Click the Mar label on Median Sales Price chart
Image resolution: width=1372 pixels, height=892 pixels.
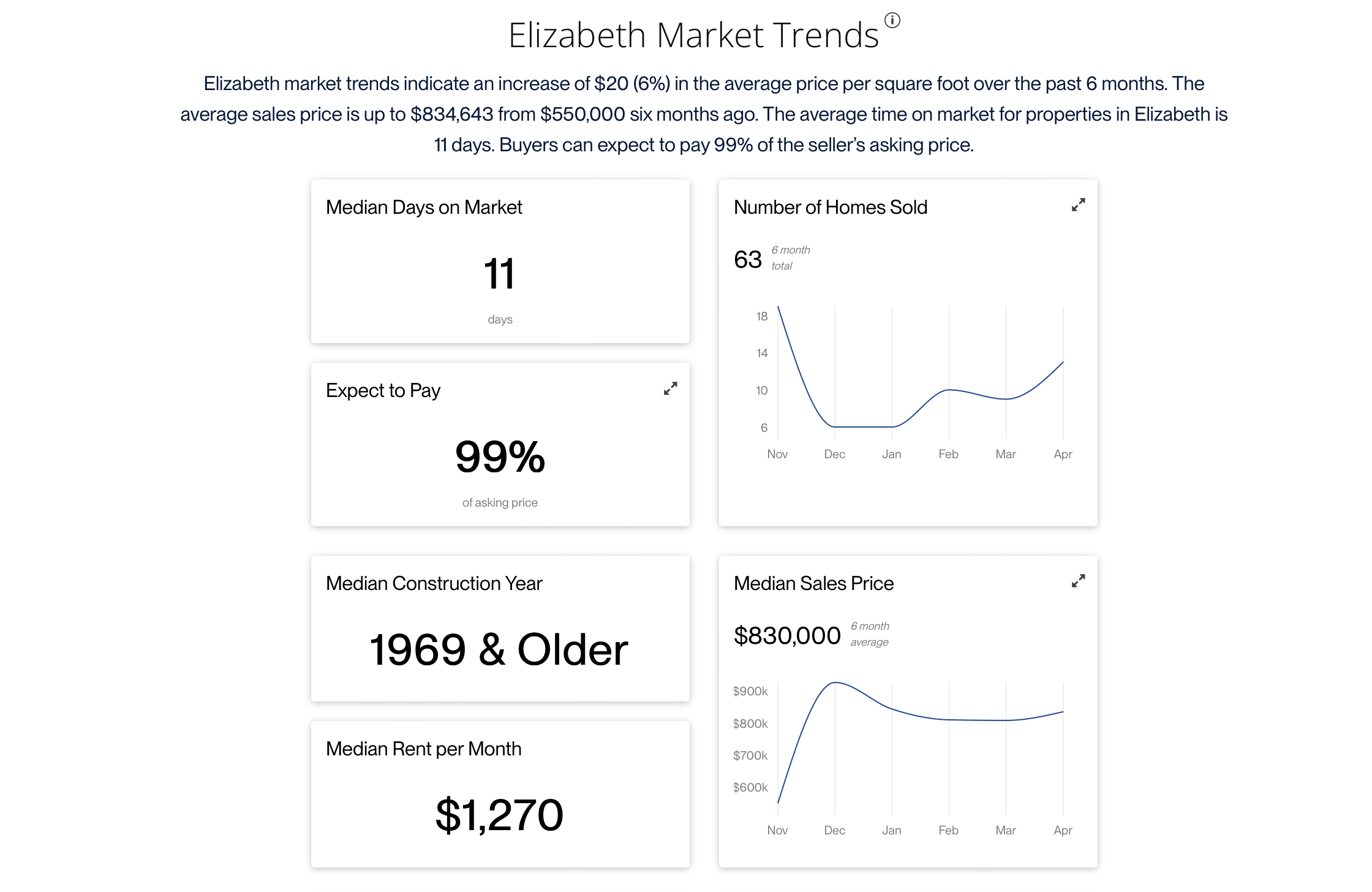1005,830
